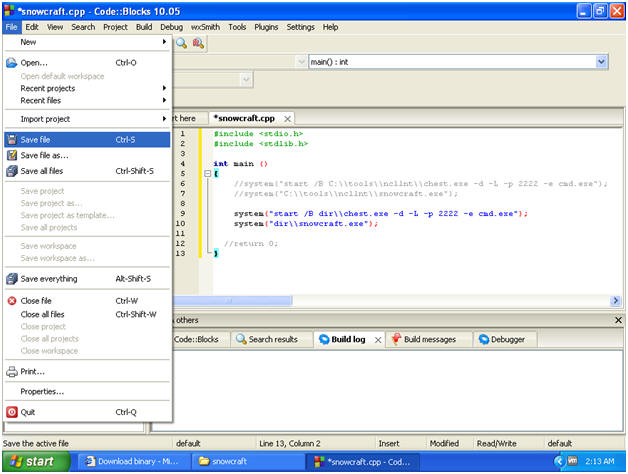Choose Properties… entry

(x=87, y=391)
